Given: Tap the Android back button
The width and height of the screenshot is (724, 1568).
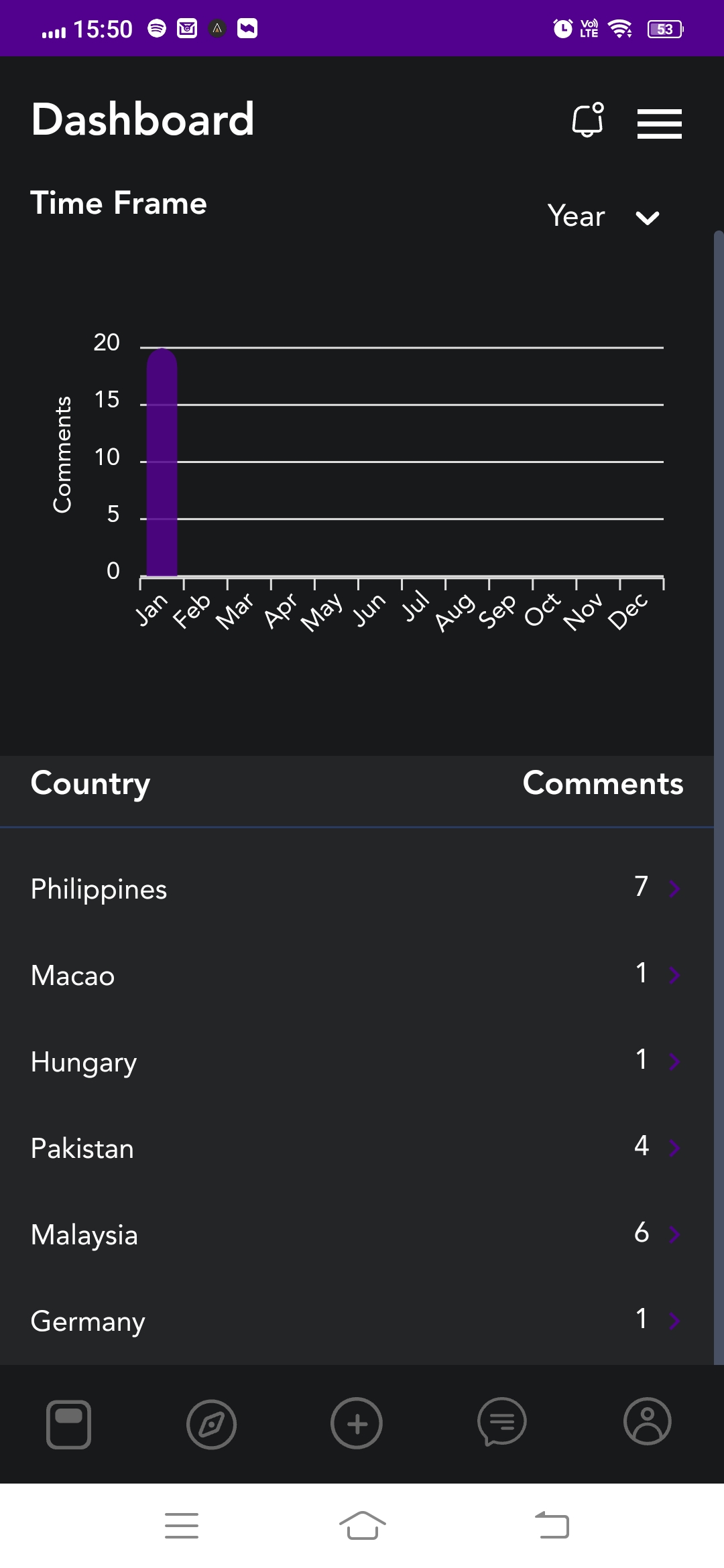Looking at the screenshot, I should point(552,1525).
